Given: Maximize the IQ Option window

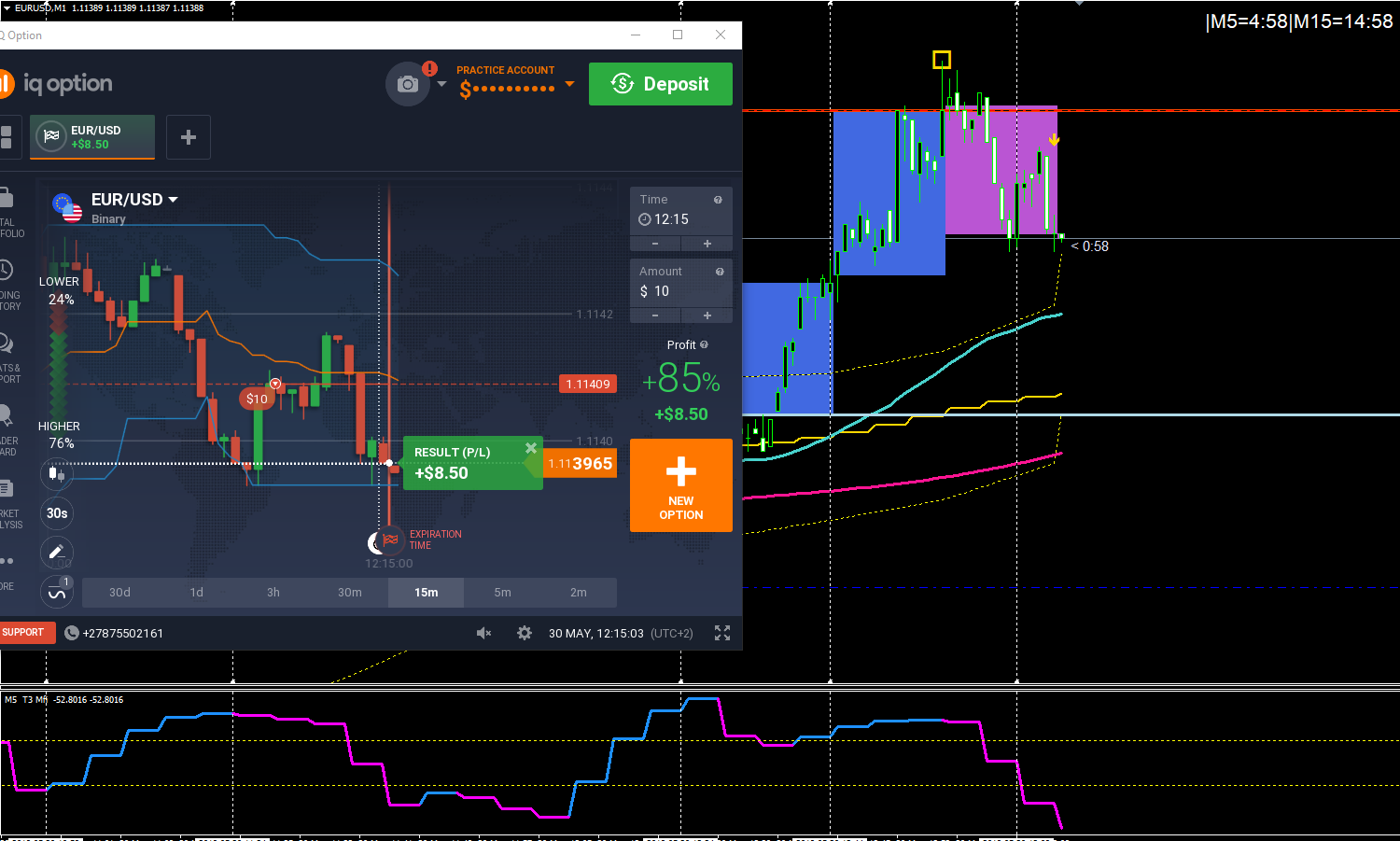Looking at the screenshot, I should 678,35.
